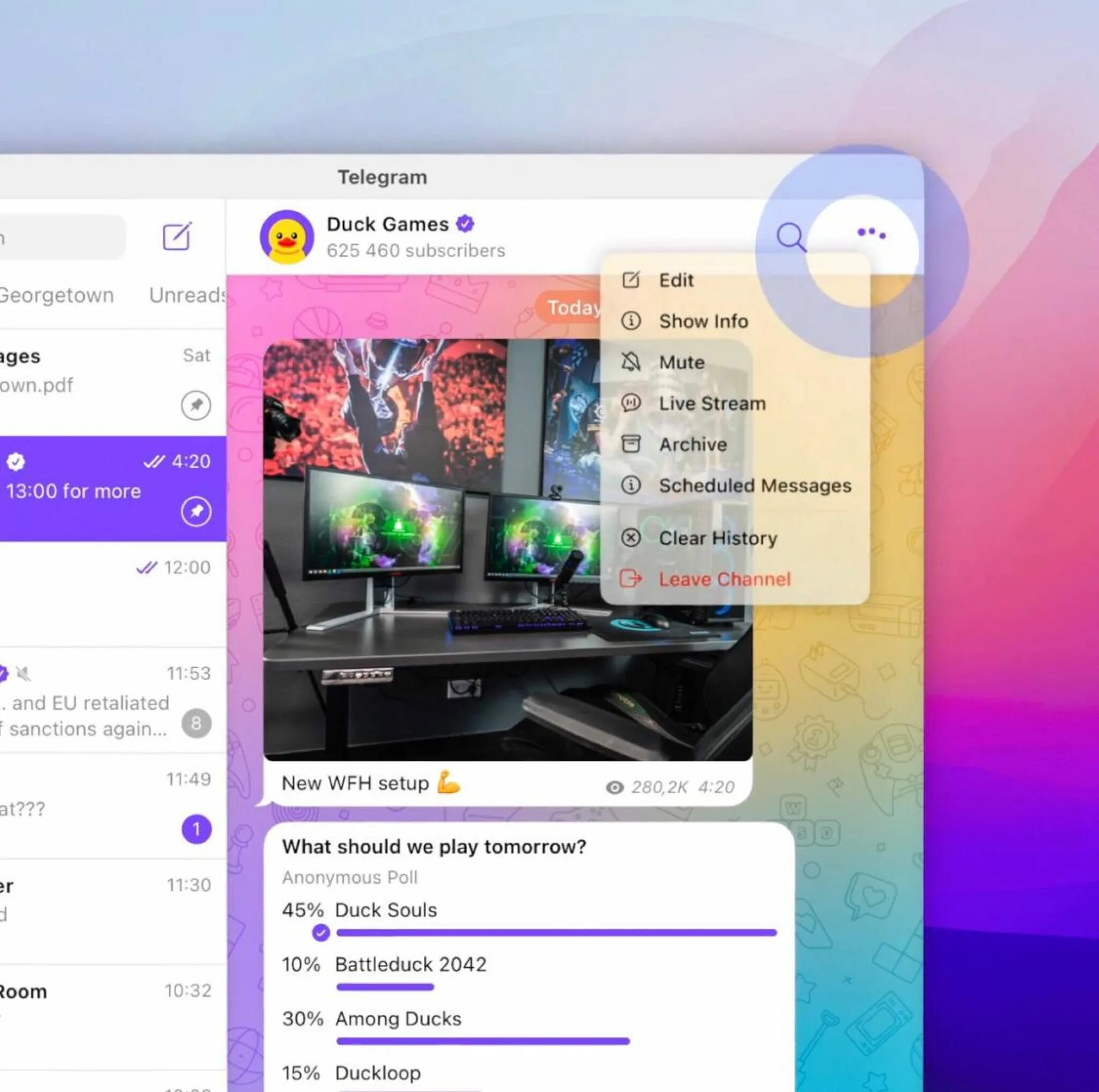Click unread badge 1 on 11:49 chat

pyautogui.click(x=196, y=829)
